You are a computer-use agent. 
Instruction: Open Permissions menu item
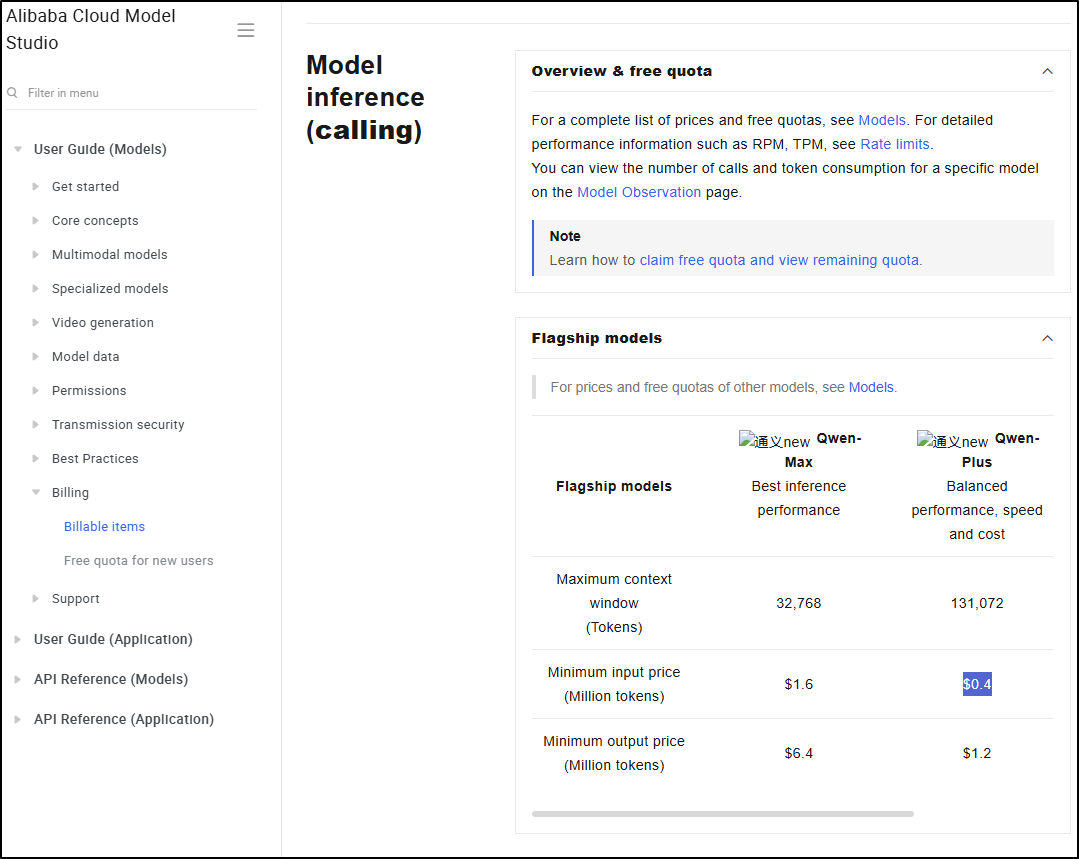89,390
